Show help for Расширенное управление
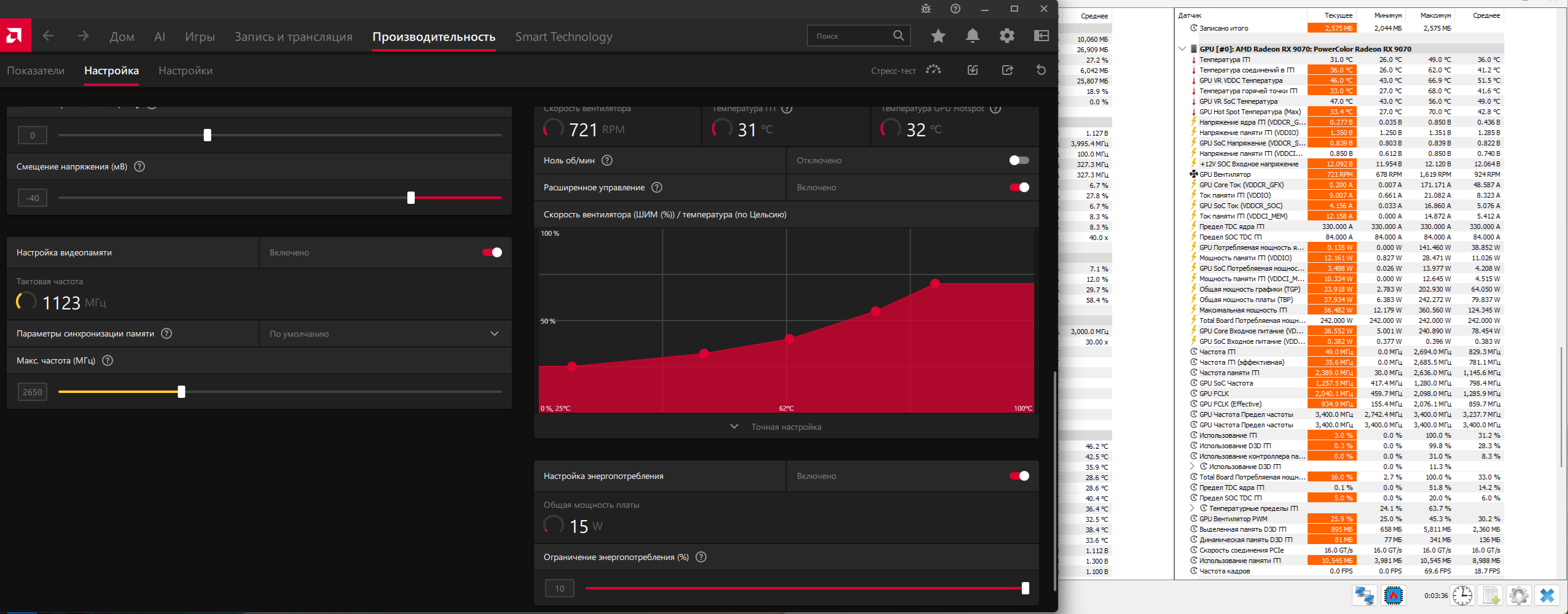Image resolution: width=1568 pixels, height=614 pixels. click(657, 187)
